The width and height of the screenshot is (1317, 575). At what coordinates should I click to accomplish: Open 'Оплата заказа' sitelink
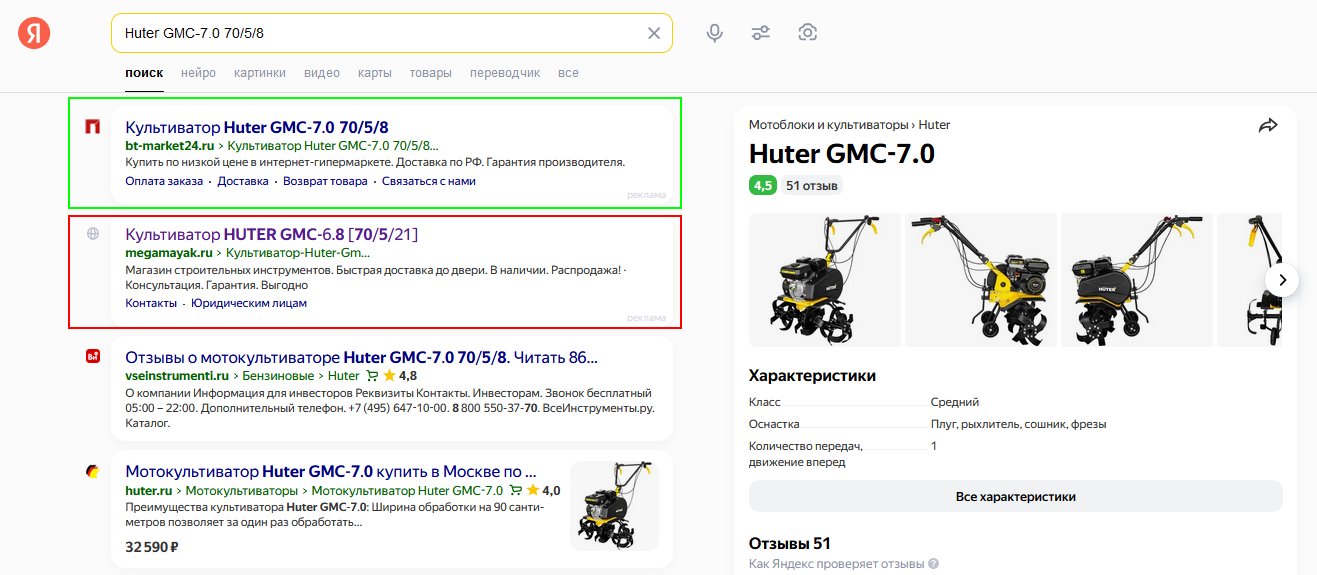coord(164,181)
